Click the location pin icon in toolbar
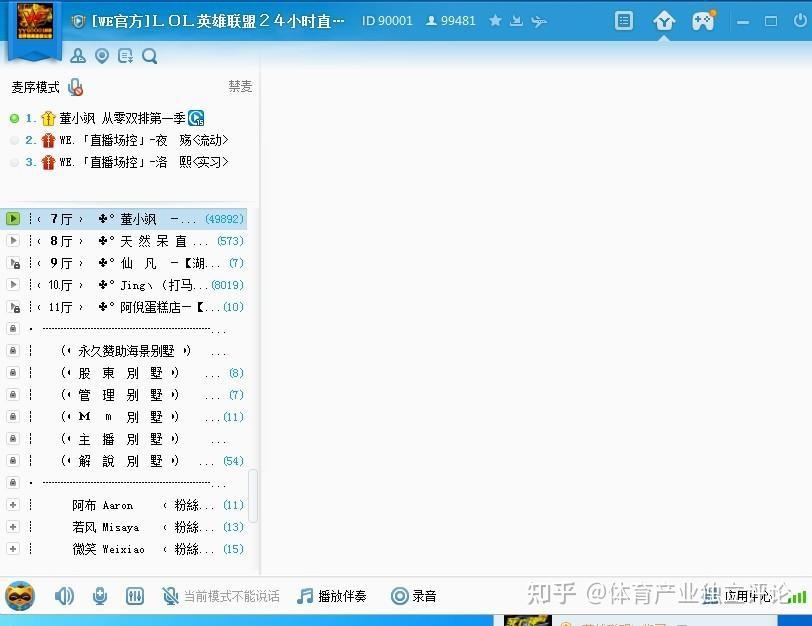The height and width of the screenshot is (626, 812). pos(101,56)
